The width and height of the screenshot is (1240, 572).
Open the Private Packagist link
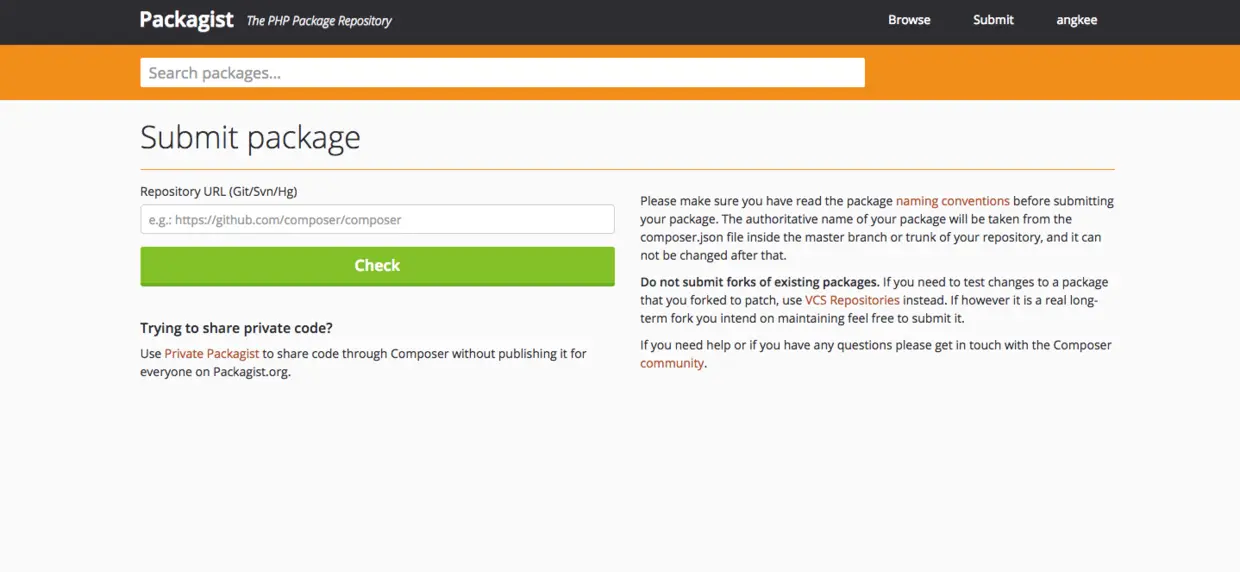point(211,354)
